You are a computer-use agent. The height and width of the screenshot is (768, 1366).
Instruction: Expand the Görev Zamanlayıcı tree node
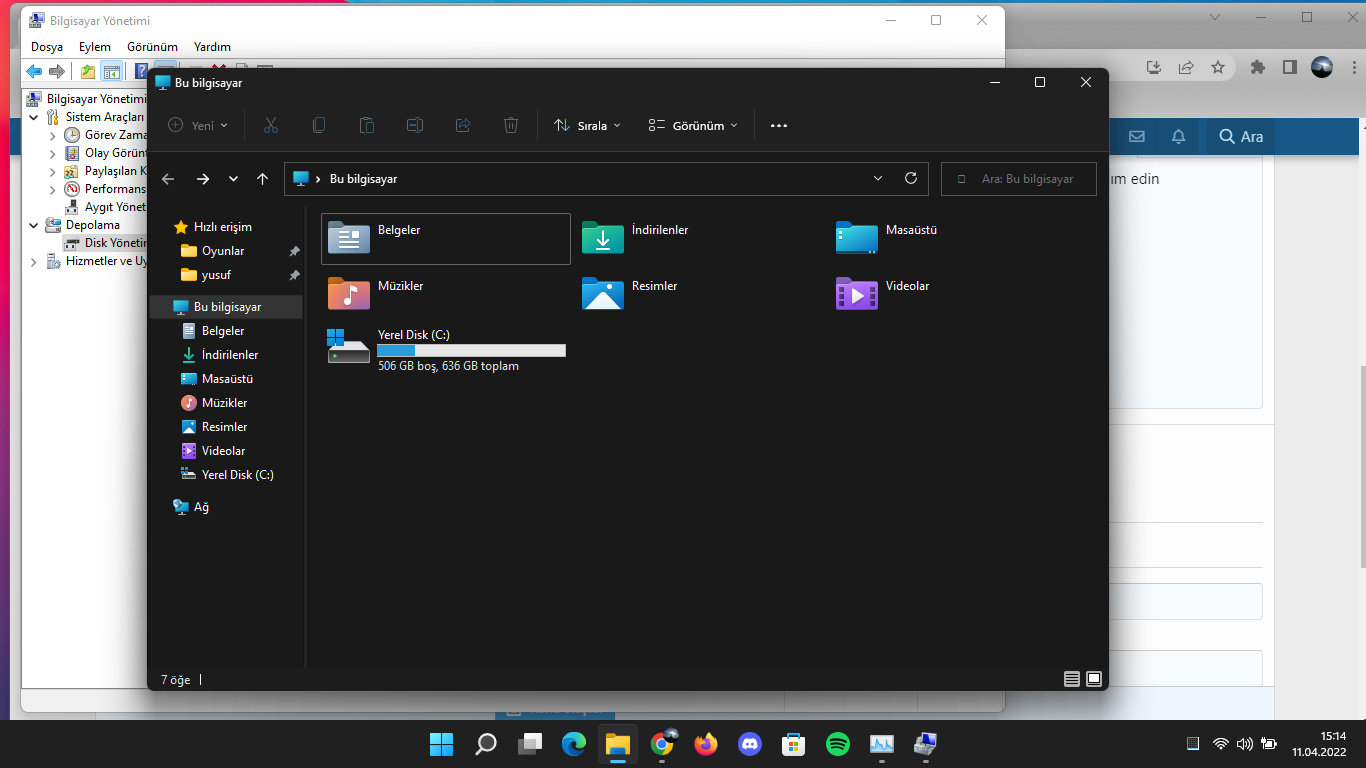click(x=53, y=135)
